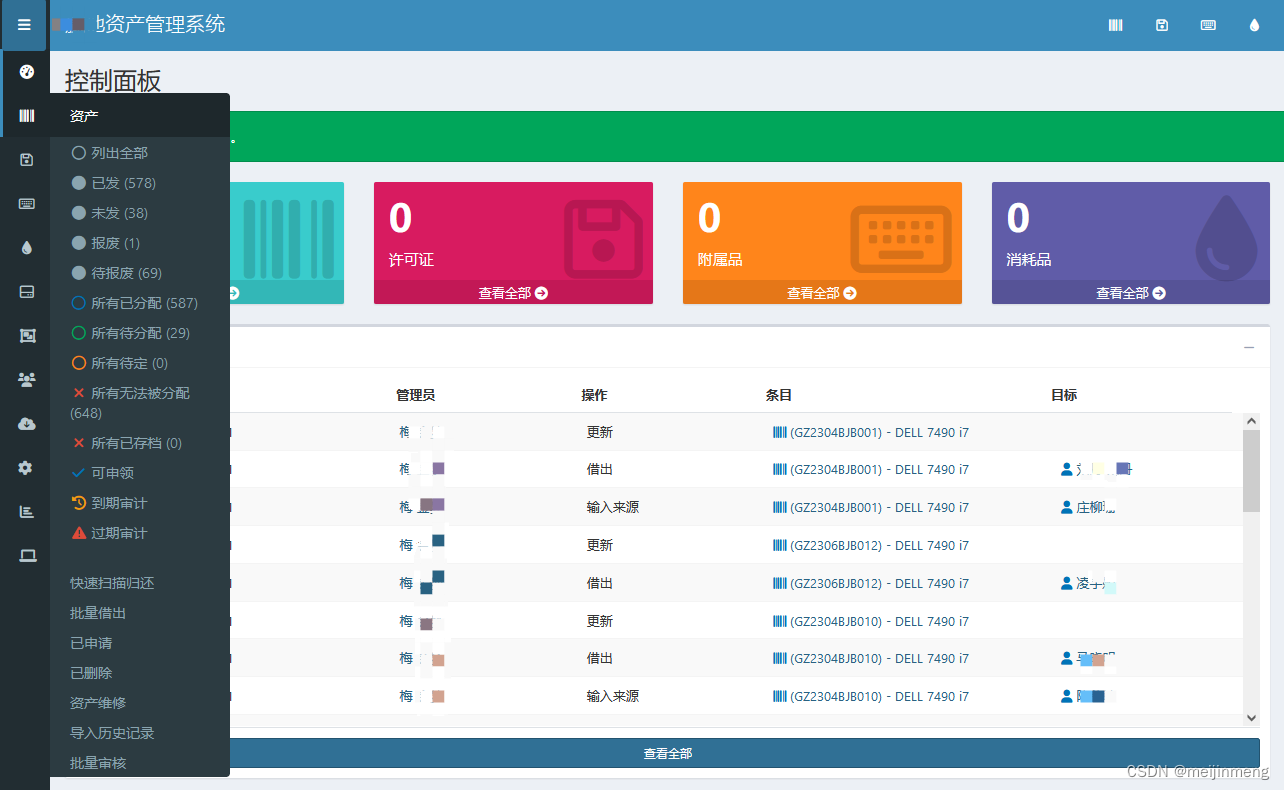The image size is (1284, 790).
Task: Click 查看全部 on 消耗品 card
Action: pos(1131,293)
